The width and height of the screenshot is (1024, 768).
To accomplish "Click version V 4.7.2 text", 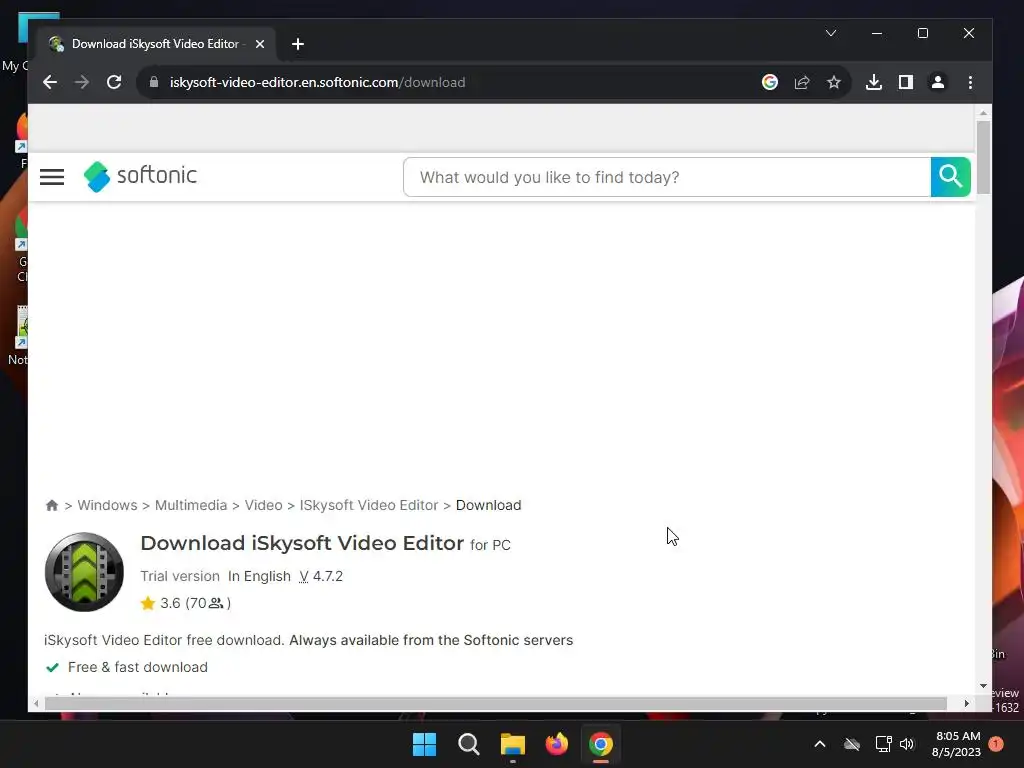I will (x=321, y=576).
